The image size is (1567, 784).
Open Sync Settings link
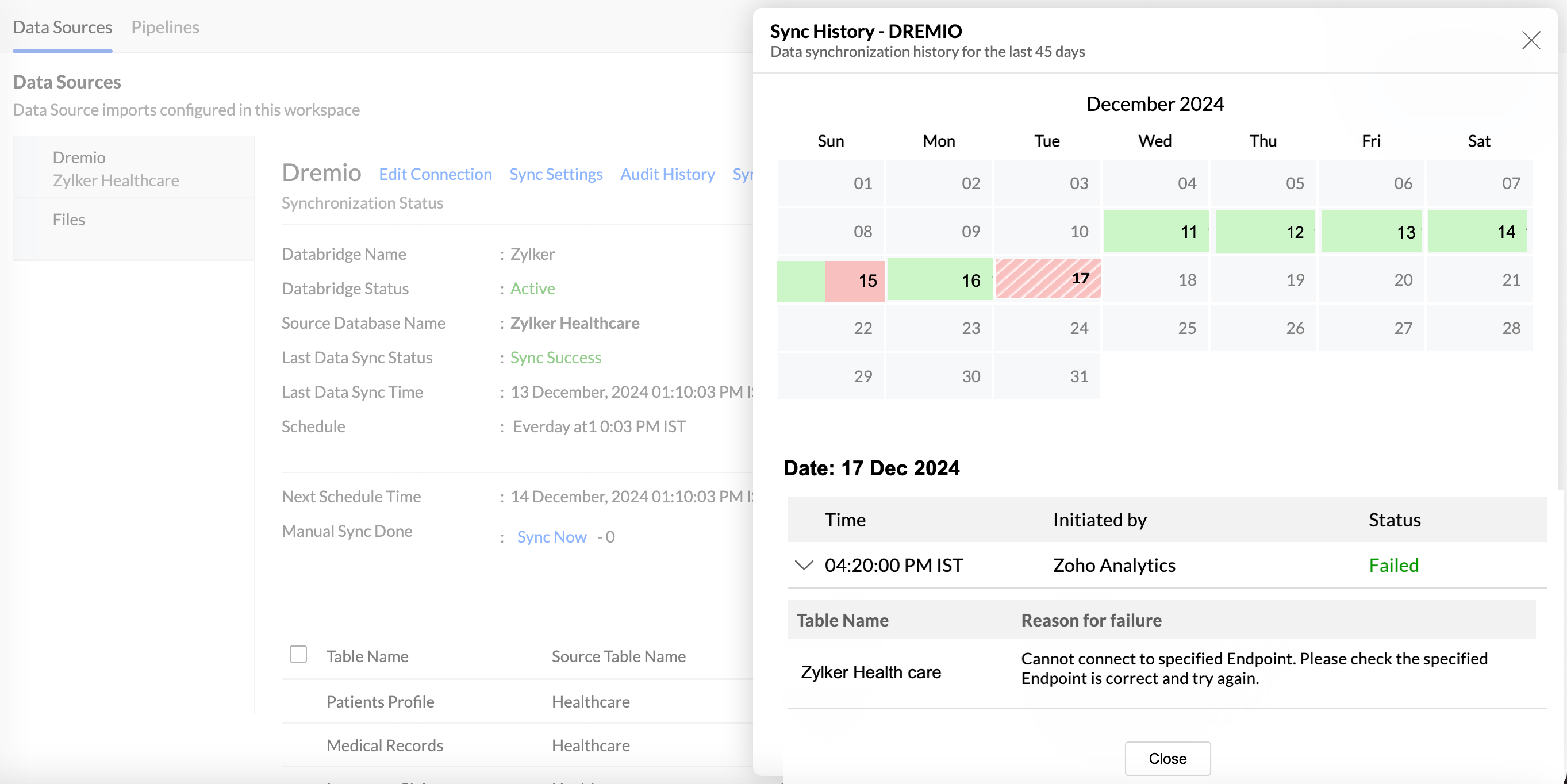click(x=555, y=174)
